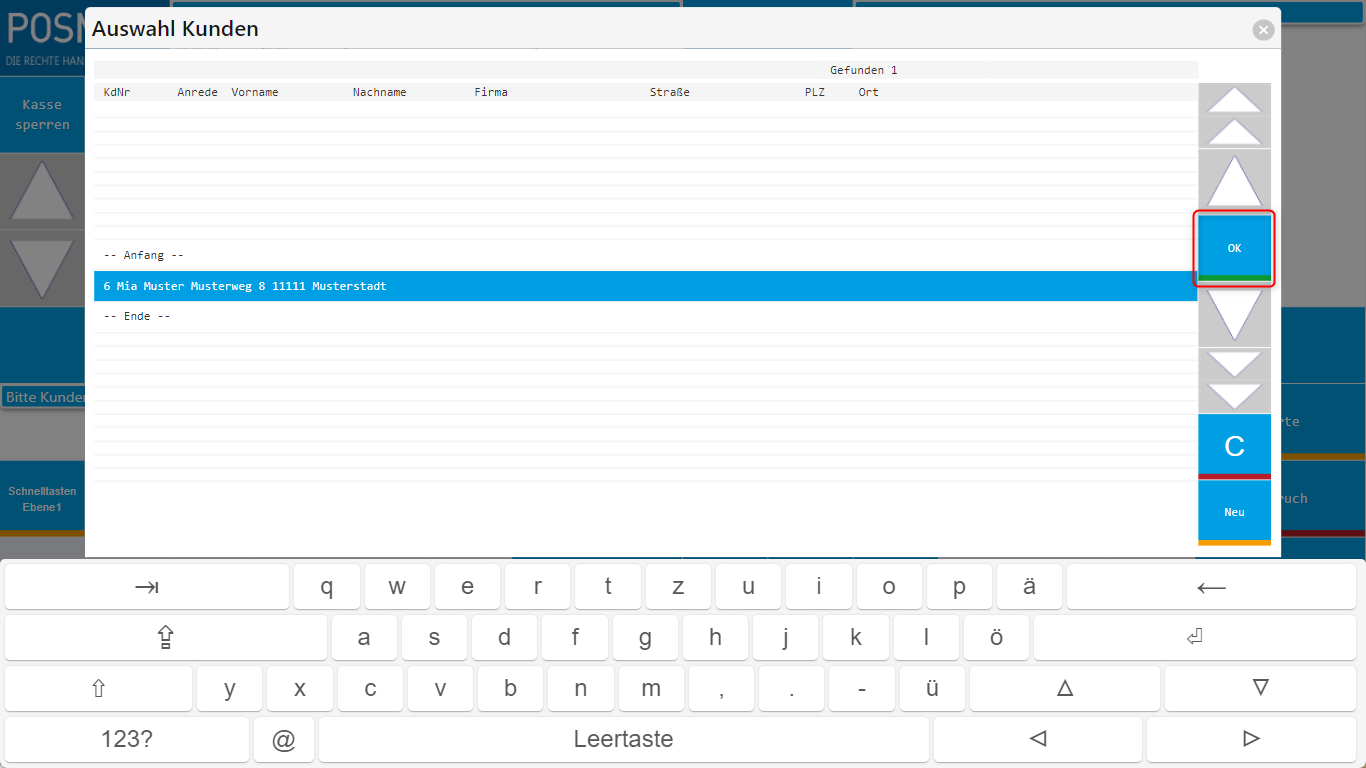Click the Nachname column header
This screenshot has width=1366, height=768.
[x=379, y=92]
